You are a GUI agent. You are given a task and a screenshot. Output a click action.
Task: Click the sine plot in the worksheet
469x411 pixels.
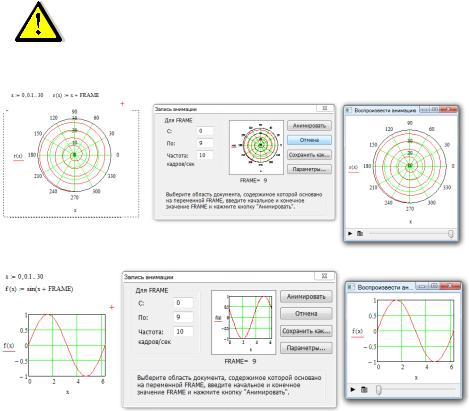coord(67,345)
